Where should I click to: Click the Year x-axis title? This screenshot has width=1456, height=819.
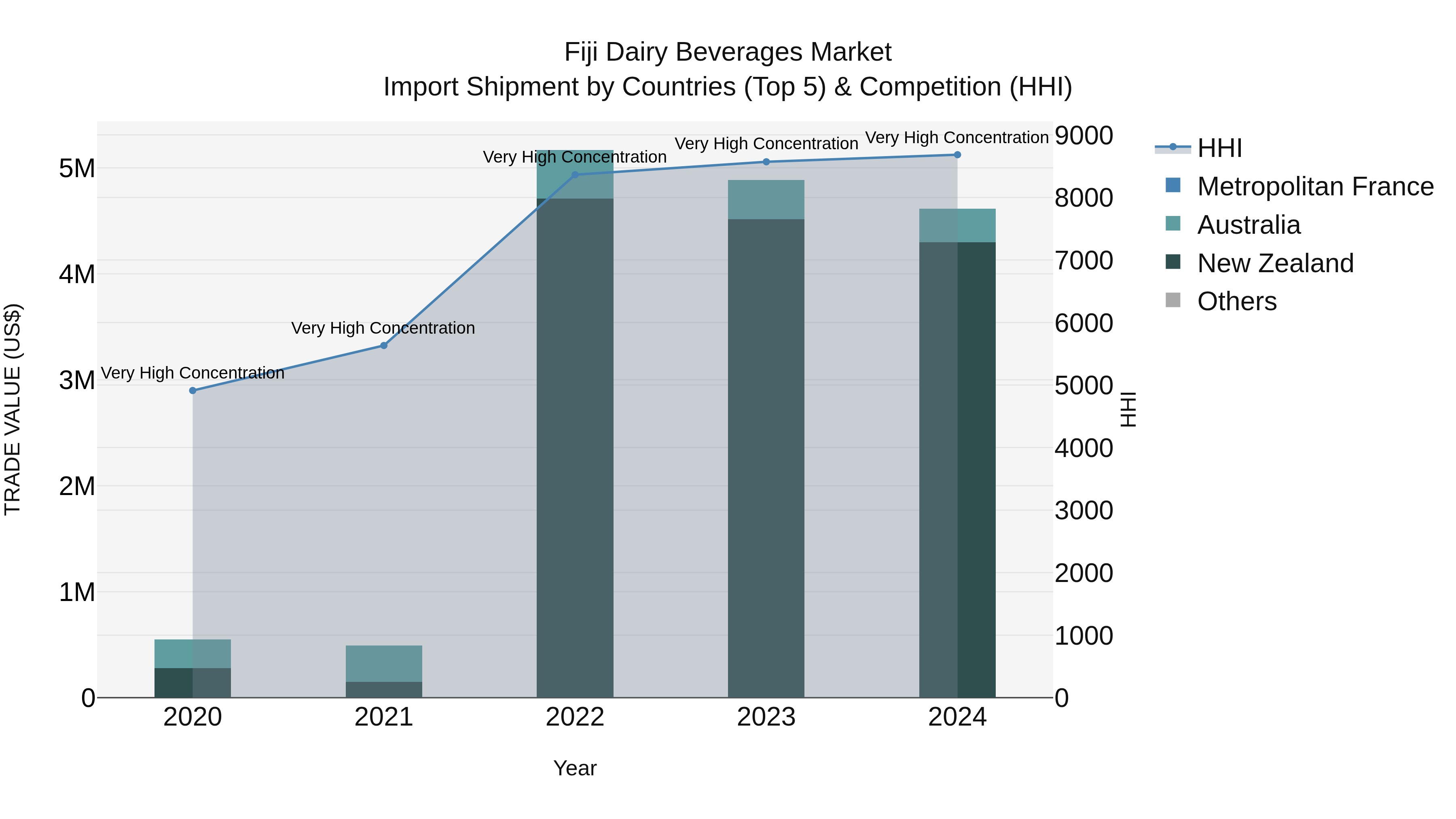(x=575, y=769)
